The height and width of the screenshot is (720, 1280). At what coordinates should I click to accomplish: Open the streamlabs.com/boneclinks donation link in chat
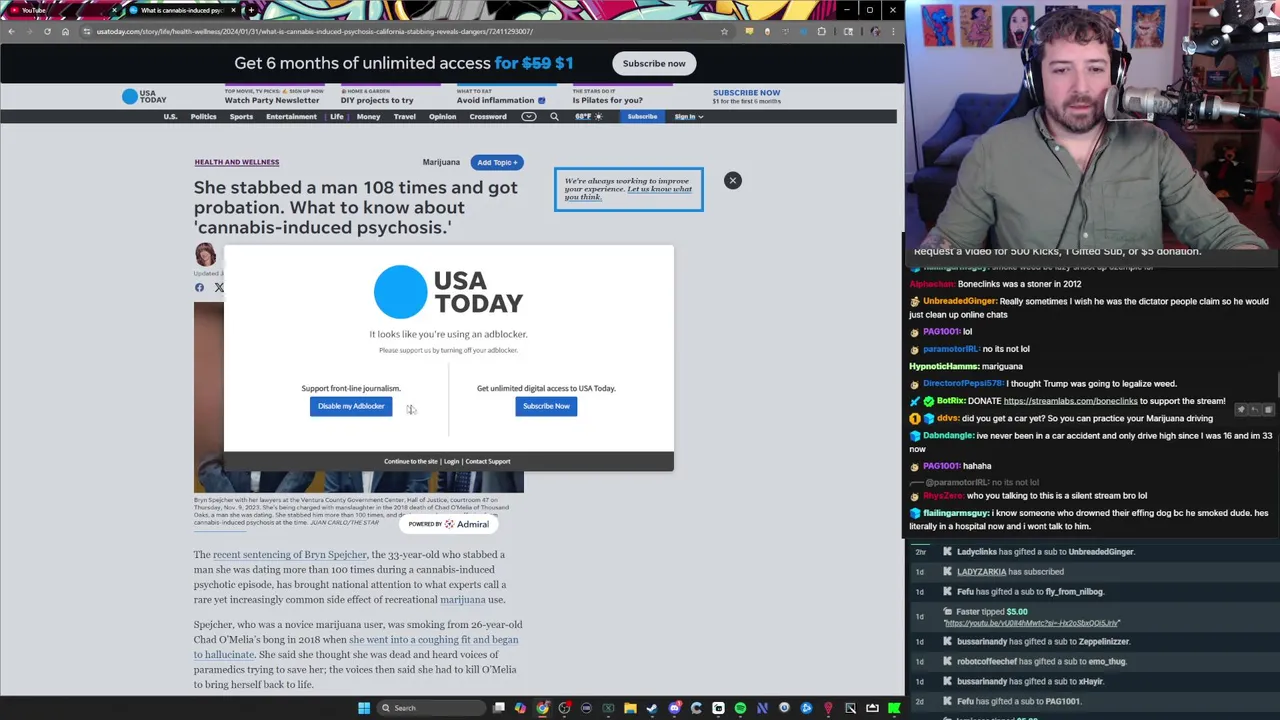coord(1070,401)
